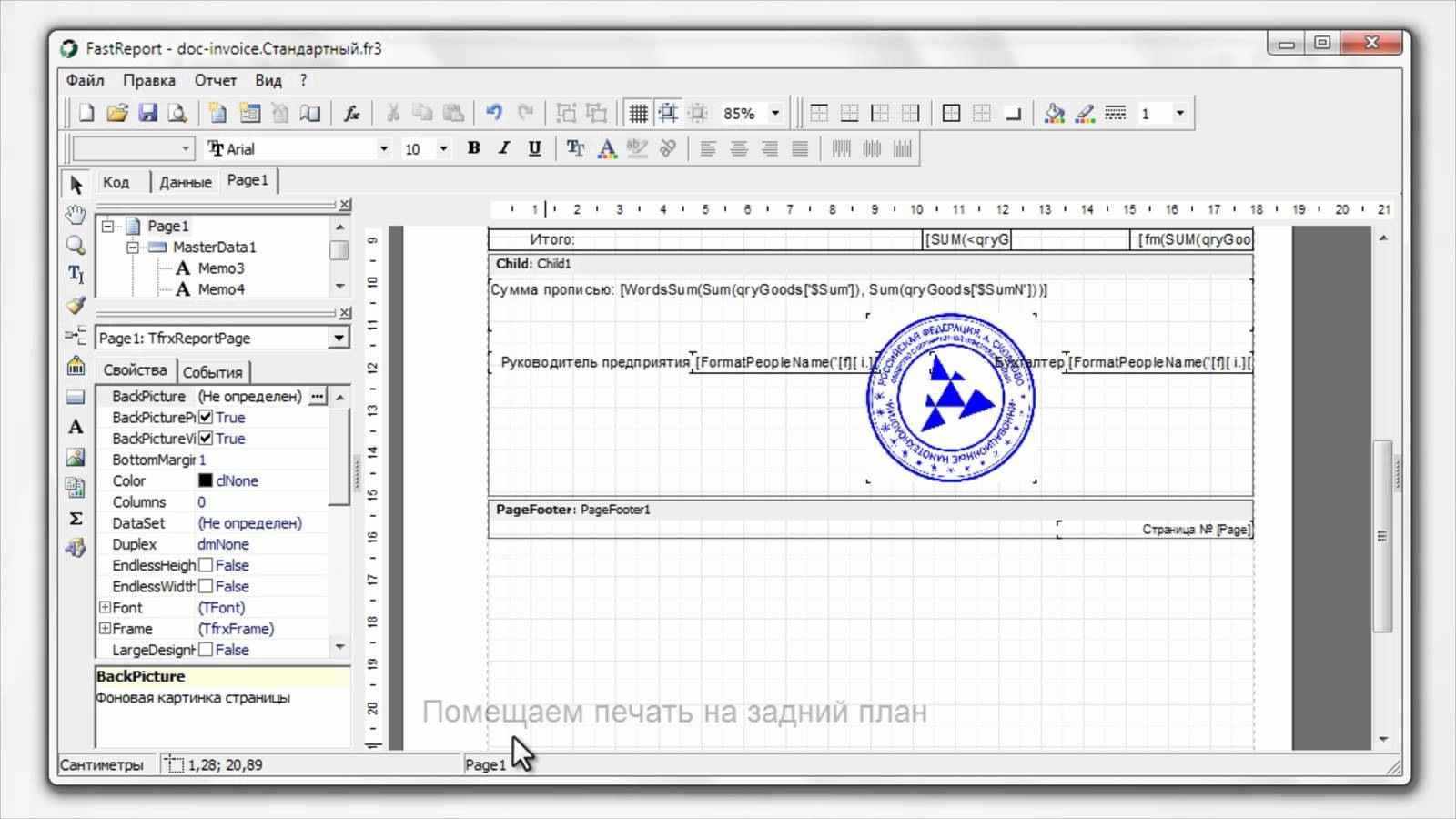This screenshot has width=1456, height=819.
Task: Click the Picture object tool
Action: click(76, 457)
